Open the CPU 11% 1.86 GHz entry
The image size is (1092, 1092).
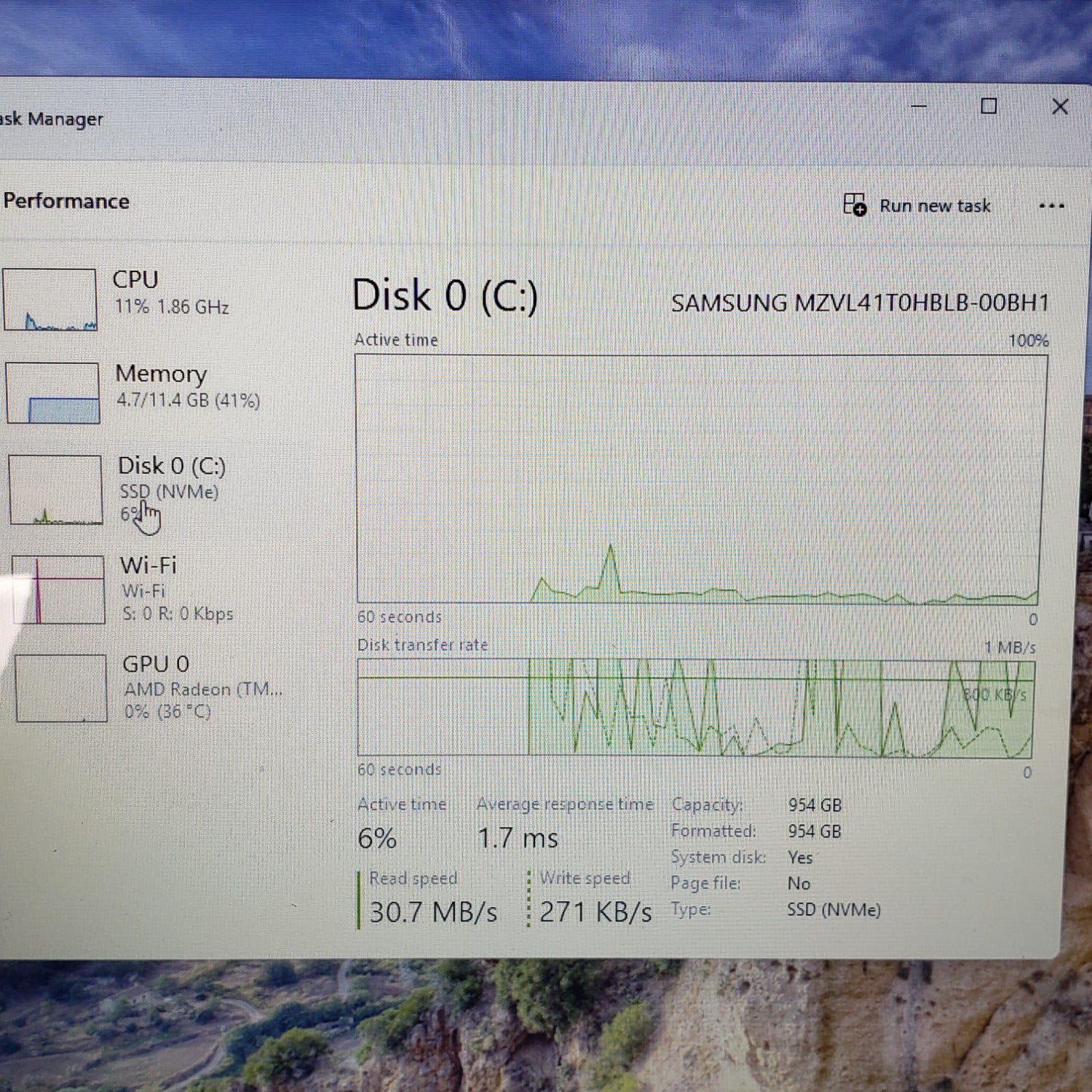170,293
